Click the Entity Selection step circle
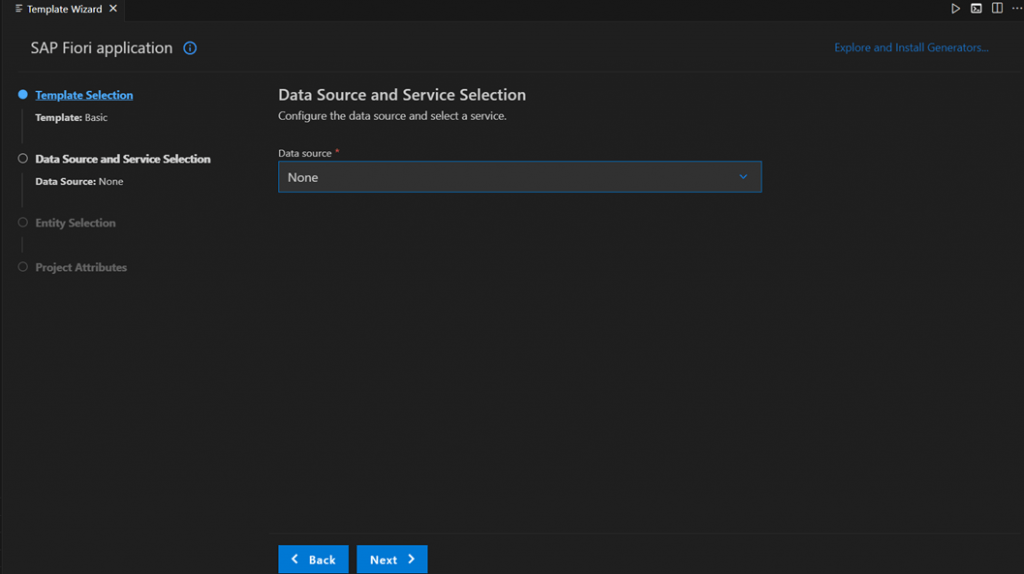Image resolution: width=1024 pixels, height=574 pixels. [x=23, y=223]
